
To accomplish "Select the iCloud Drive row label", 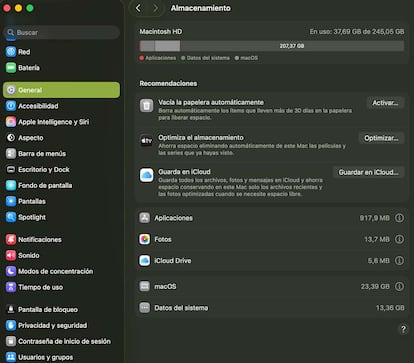I will [x=173, y=261].
